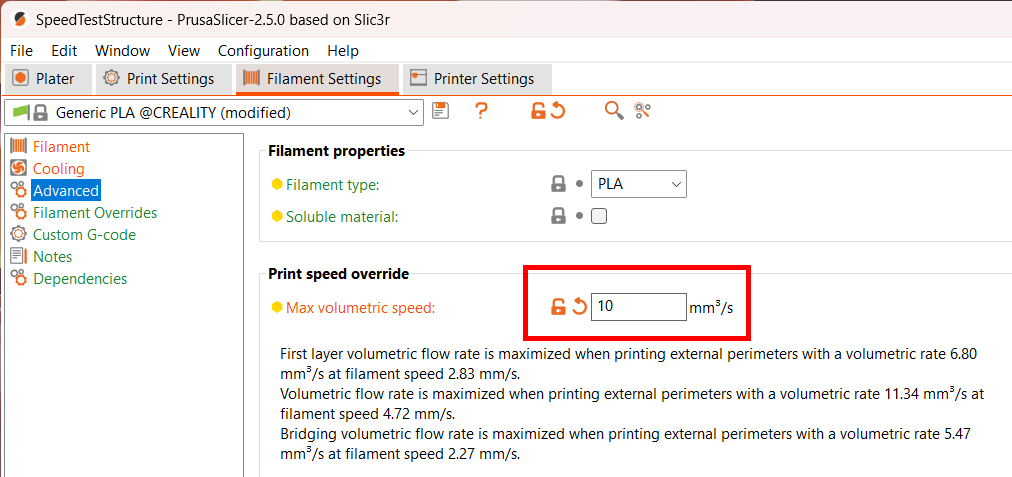The image size is (1012, 477).
Task: Click the reset arrow next to Max volumetric speed
Action: tap(579, 307)
